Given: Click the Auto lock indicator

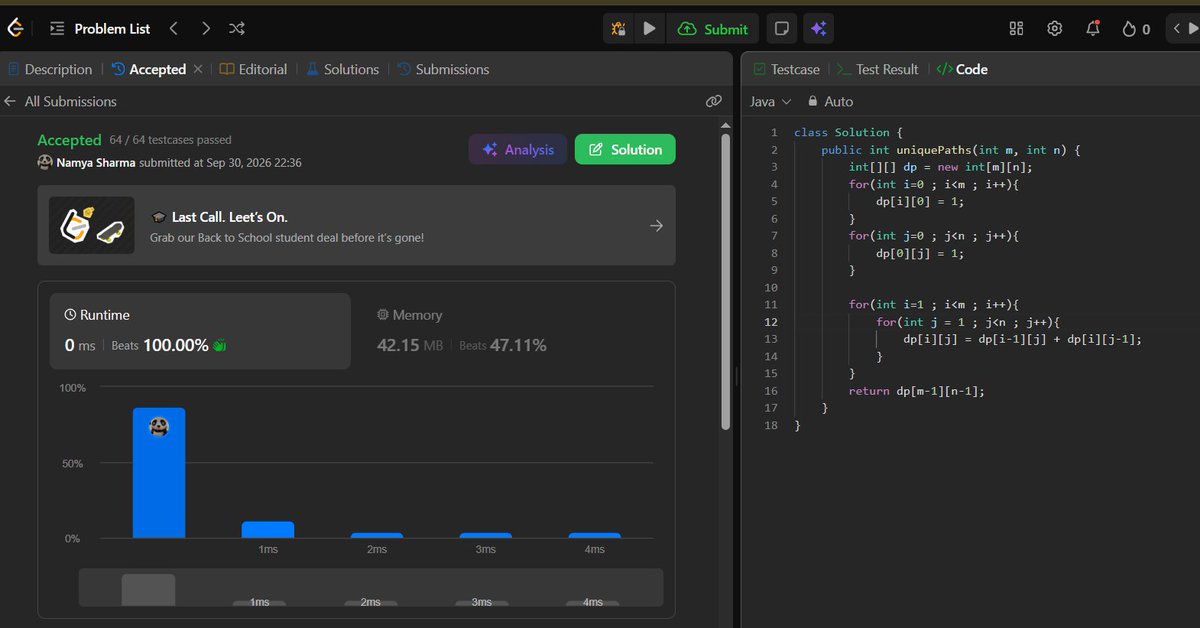Looking at the screenshot, I should [830, 101].
